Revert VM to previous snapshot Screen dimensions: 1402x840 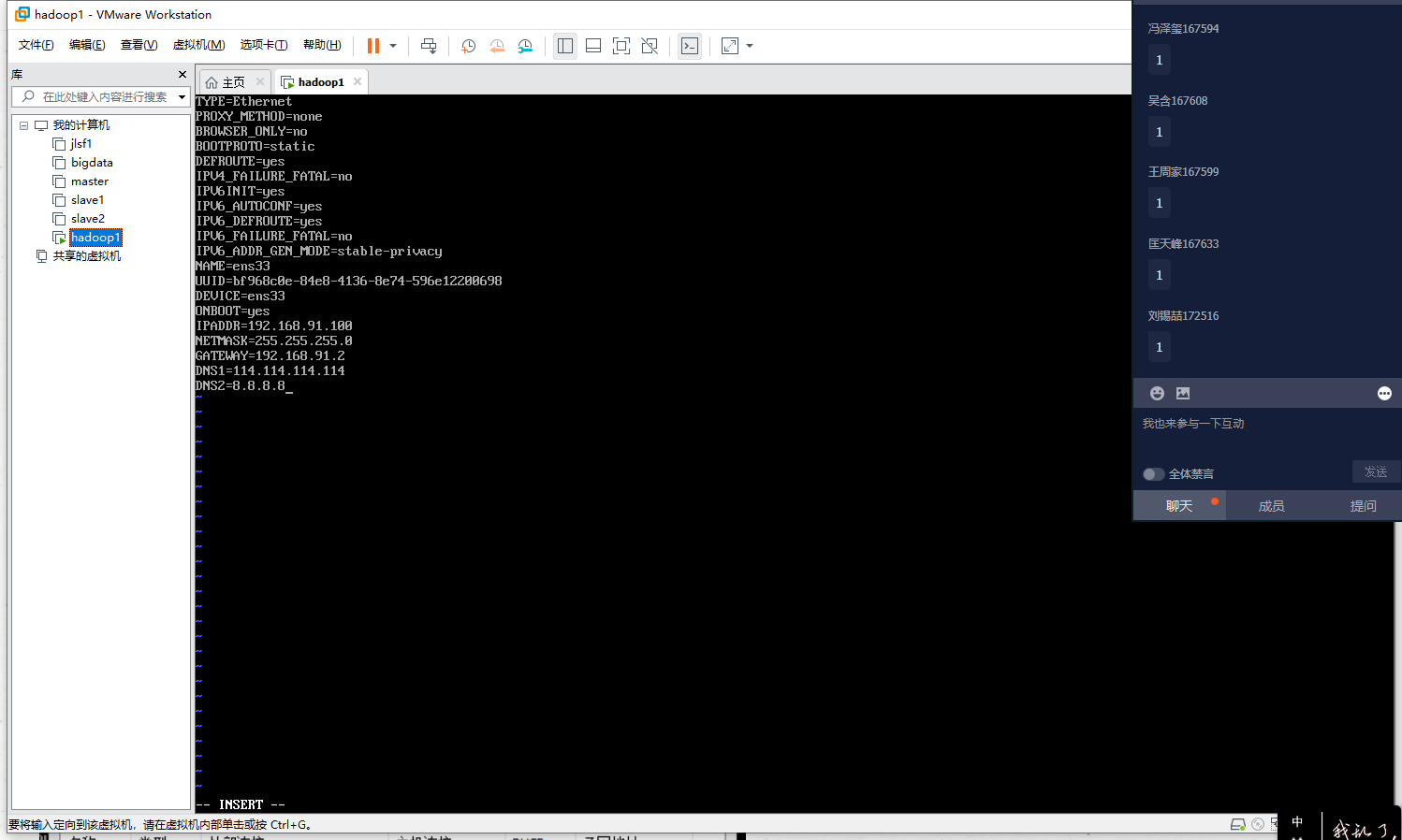pyautogui.click(x=497, y=46)
